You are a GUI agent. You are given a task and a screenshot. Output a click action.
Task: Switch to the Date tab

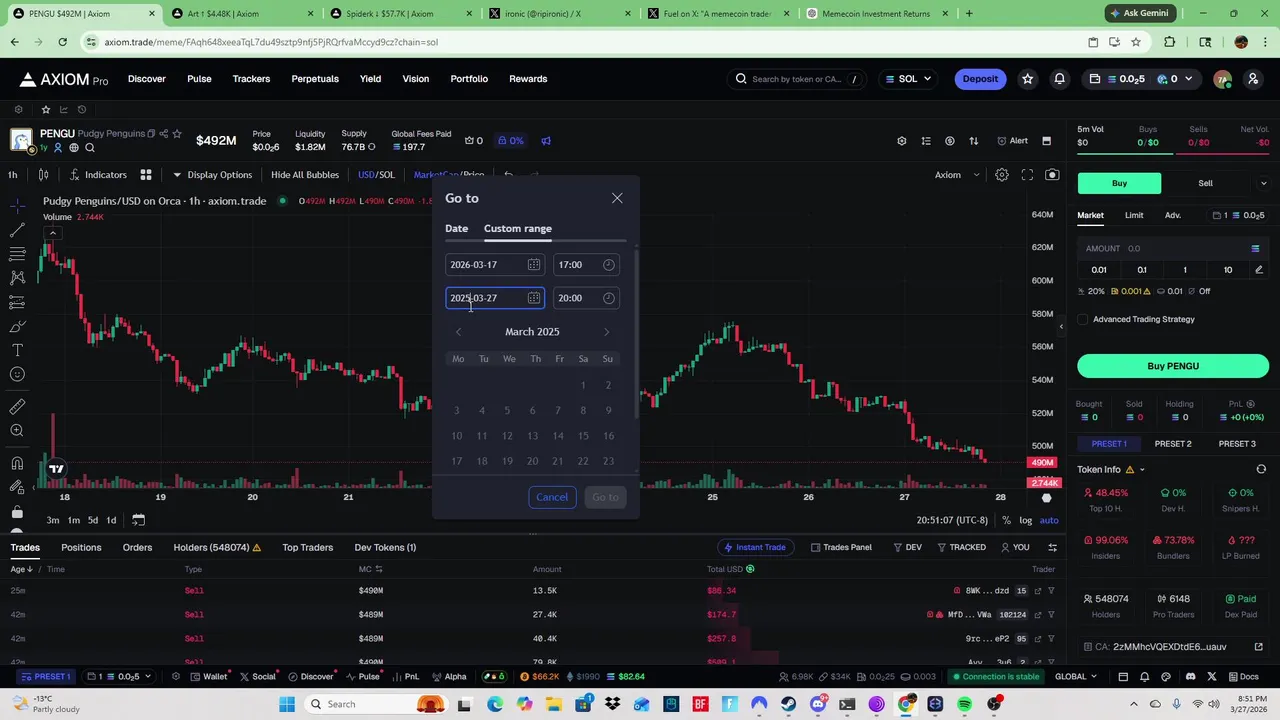click(456, 228)
